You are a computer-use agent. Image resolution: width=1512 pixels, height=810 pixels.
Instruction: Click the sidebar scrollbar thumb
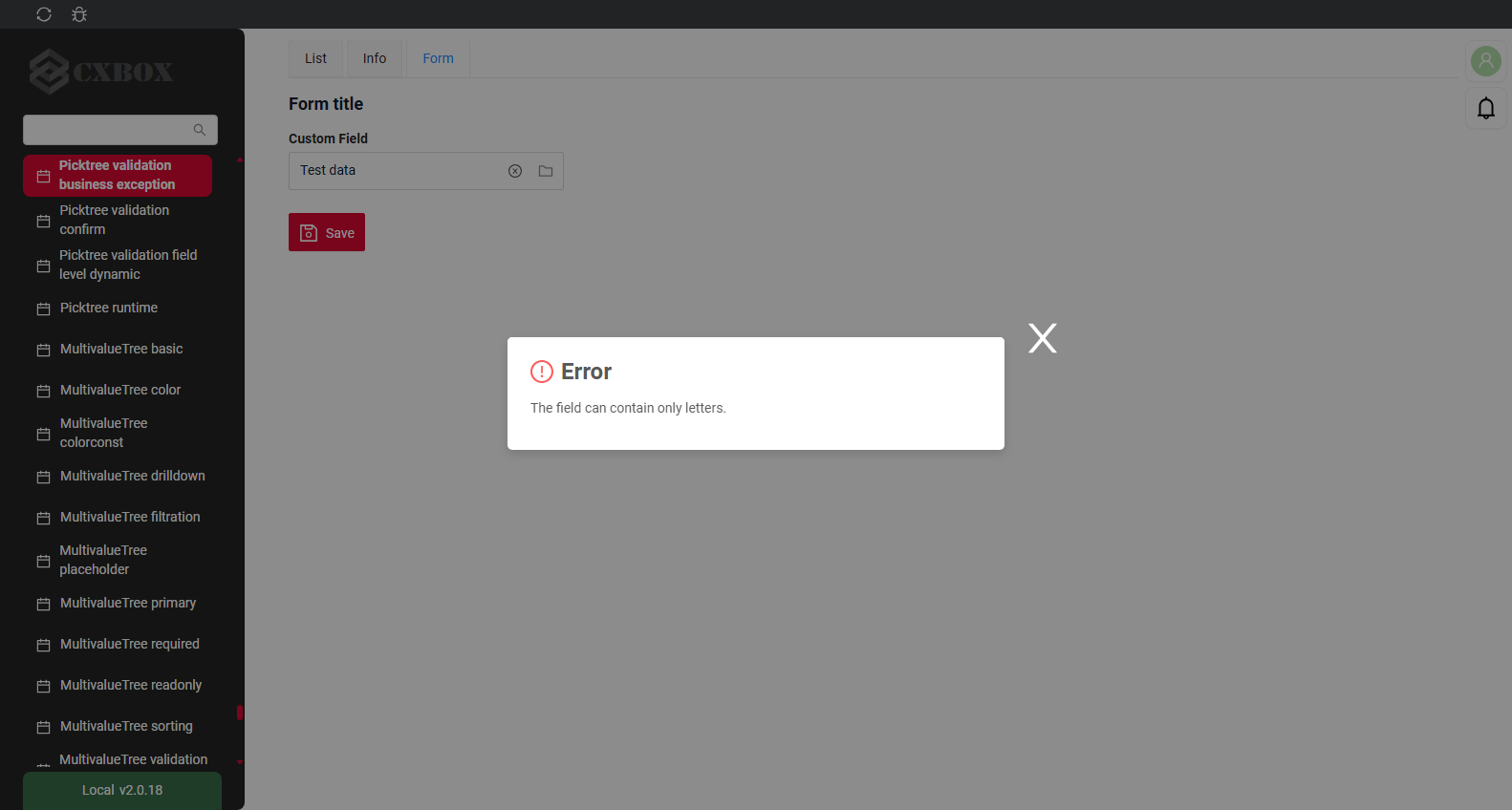tap(240, 713)
